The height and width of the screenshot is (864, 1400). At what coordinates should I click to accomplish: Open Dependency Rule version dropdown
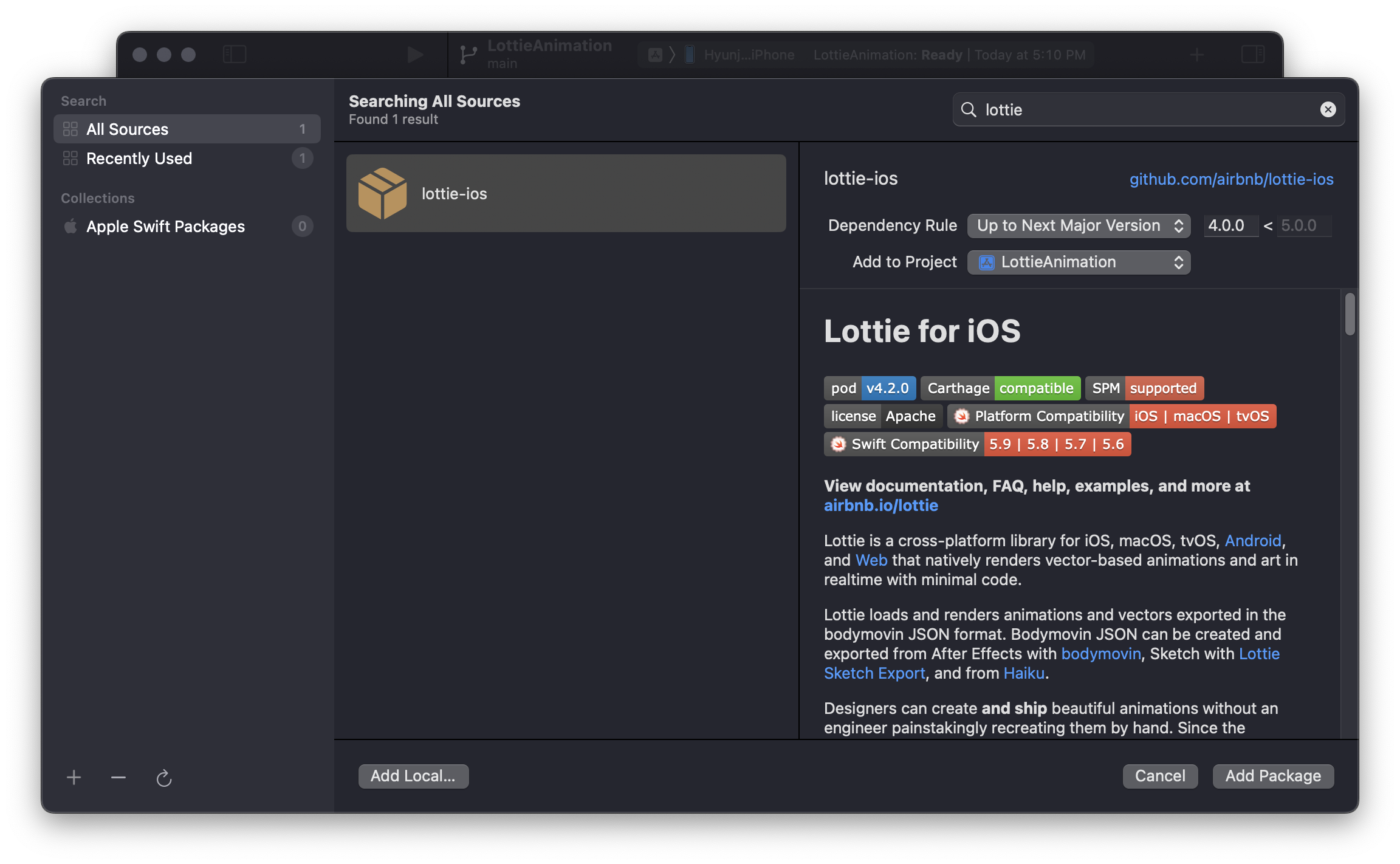click(1079, 225)
